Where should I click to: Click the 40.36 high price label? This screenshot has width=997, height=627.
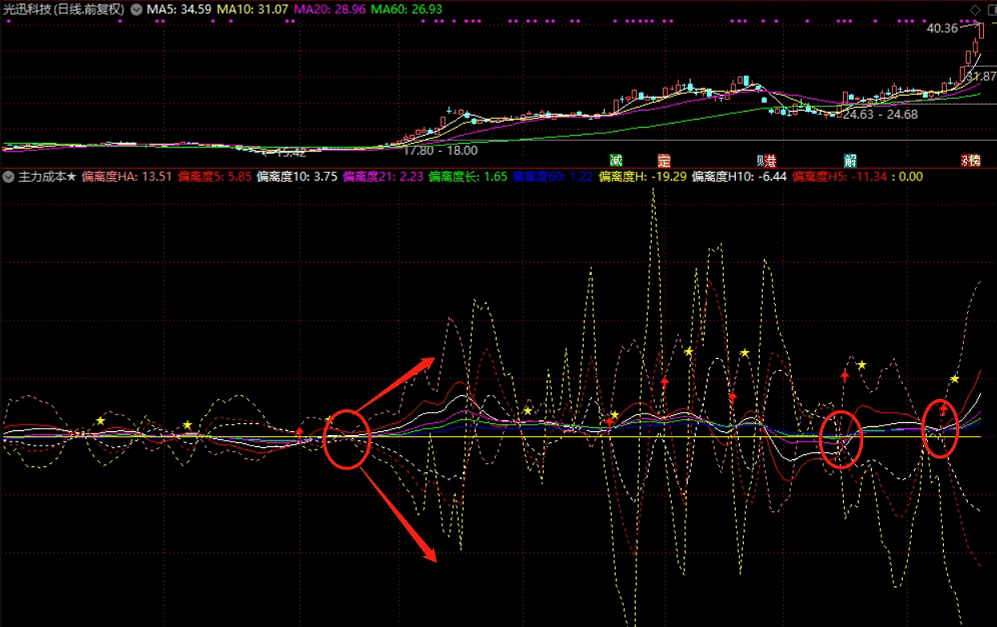942,28
